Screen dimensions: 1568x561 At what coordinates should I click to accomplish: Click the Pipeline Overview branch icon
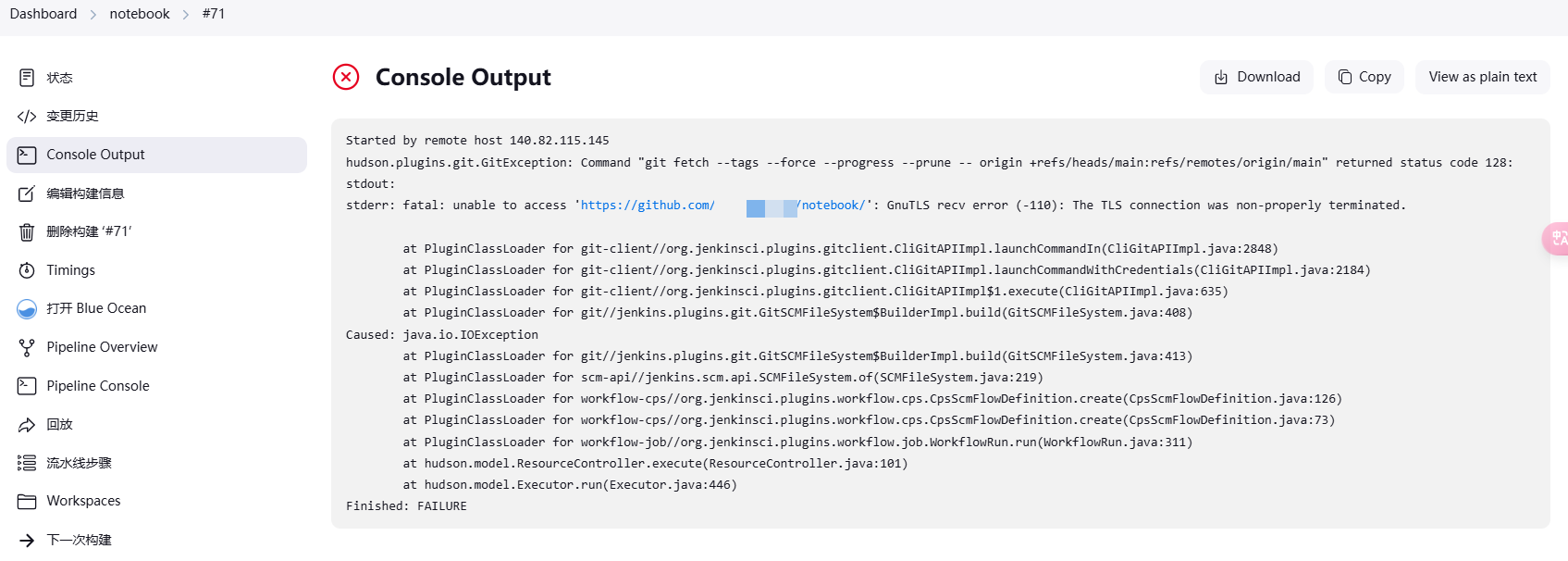pyautogui.click(x=27, y=348)
